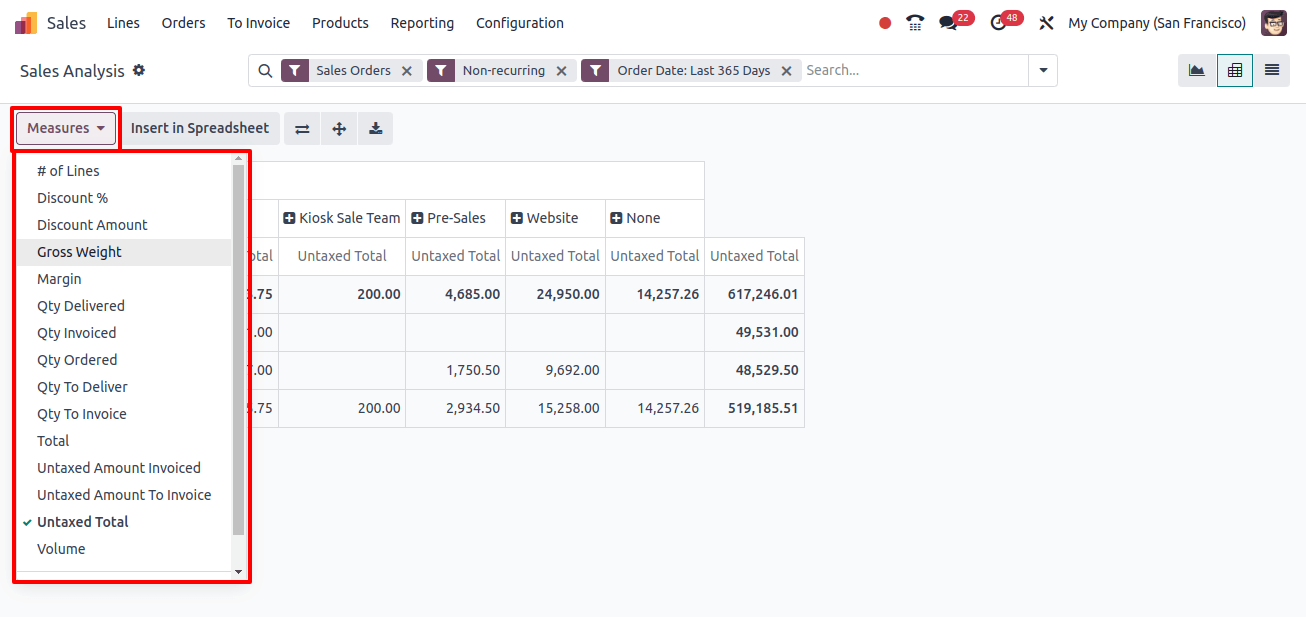Viewport: 1306px width, 617px height.
Task: Switch to the list view
Action: coord(1272,70)
